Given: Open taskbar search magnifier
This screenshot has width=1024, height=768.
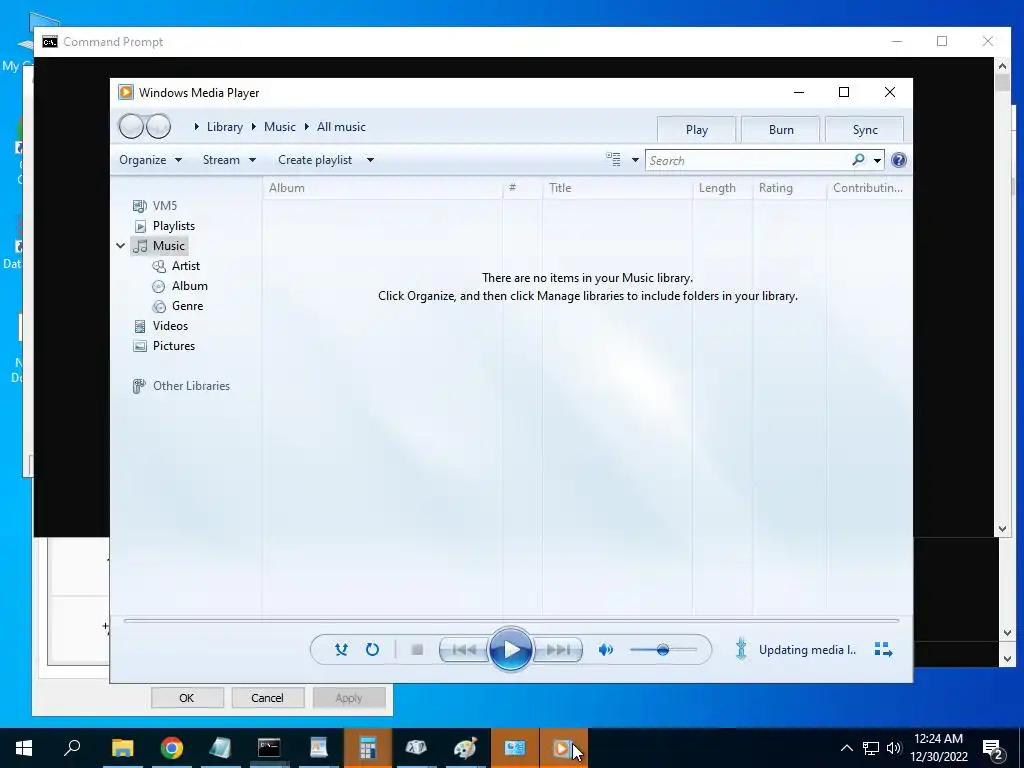Looking at the screenshot, I should [x=72, y=748].
